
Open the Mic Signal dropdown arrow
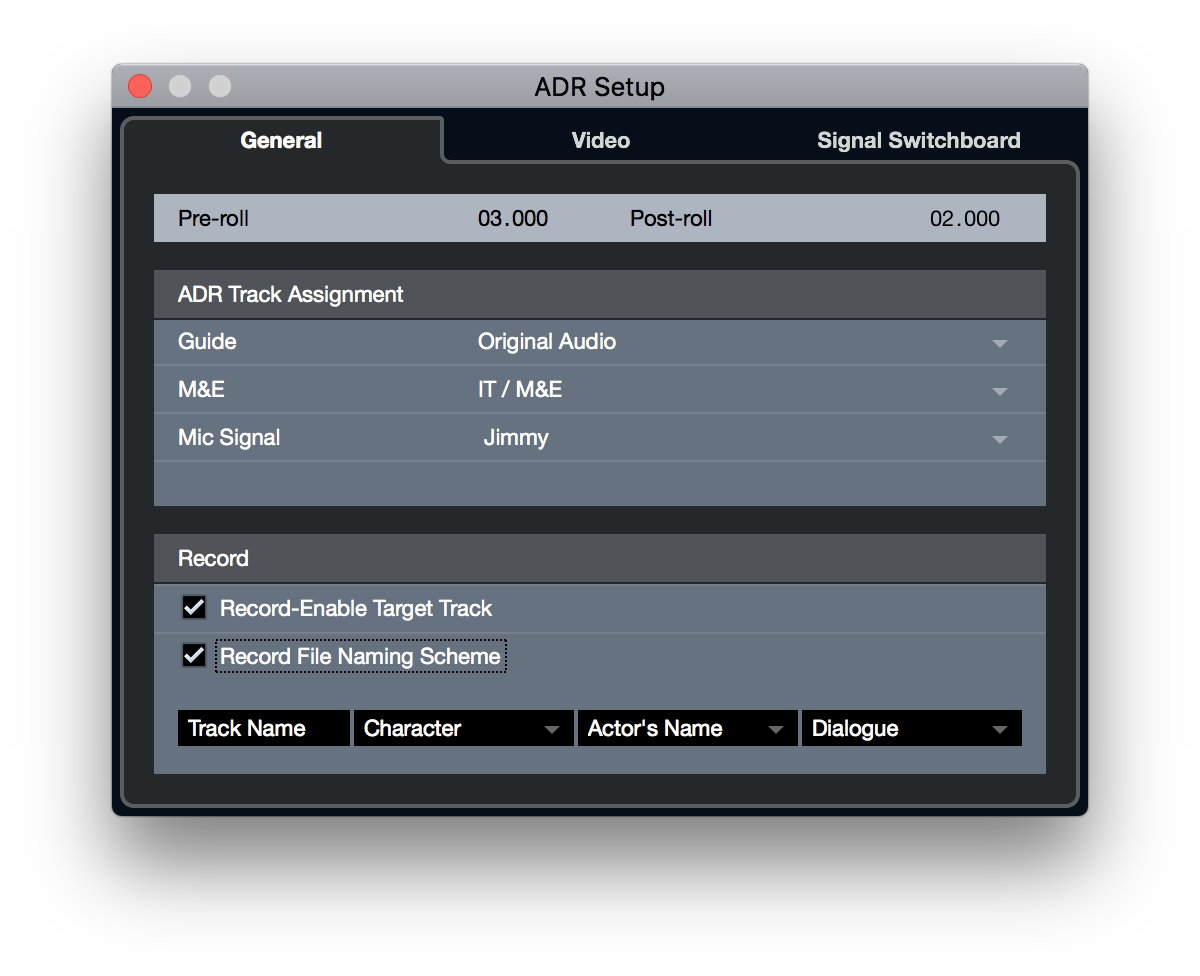[999, 439]
